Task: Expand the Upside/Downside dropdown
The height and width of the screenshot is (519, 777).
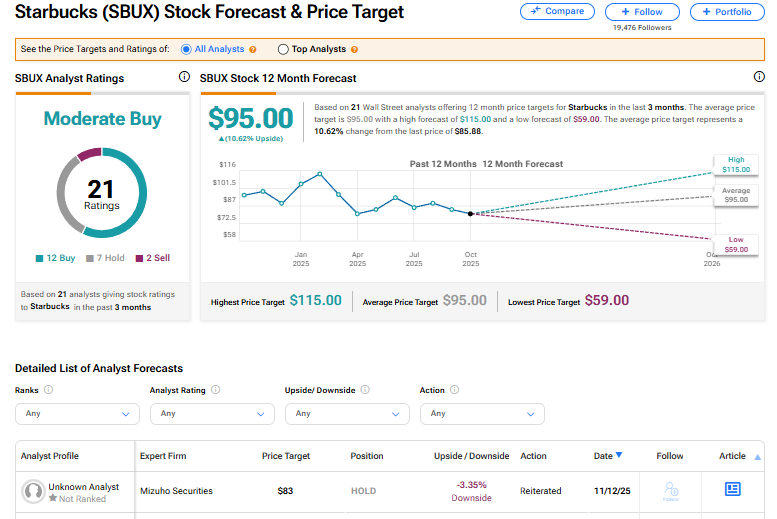Action: coord(347,413)
